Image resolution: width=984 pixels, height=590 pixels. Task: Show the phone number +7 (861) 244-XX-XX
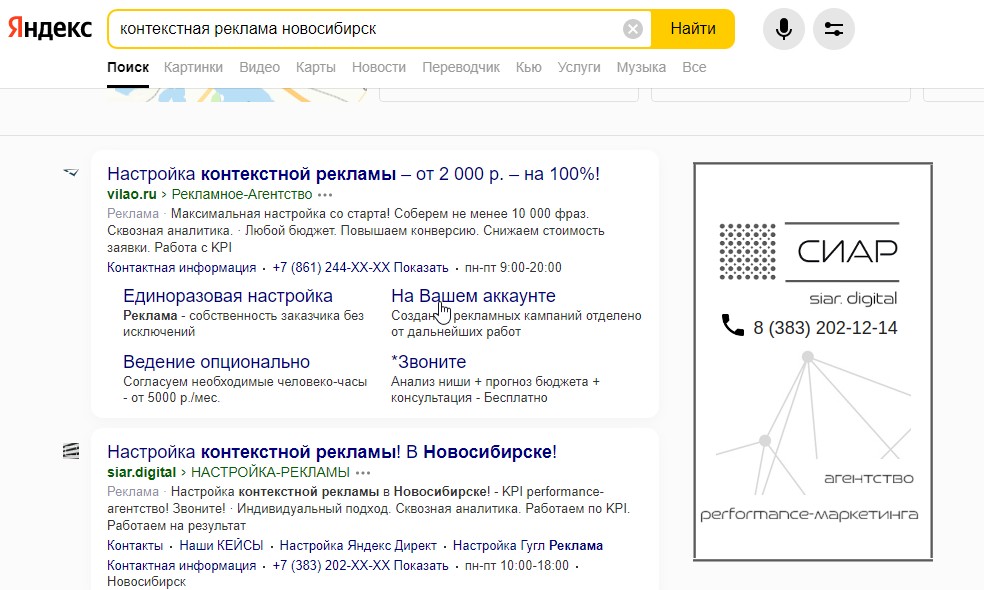point(360,268)
